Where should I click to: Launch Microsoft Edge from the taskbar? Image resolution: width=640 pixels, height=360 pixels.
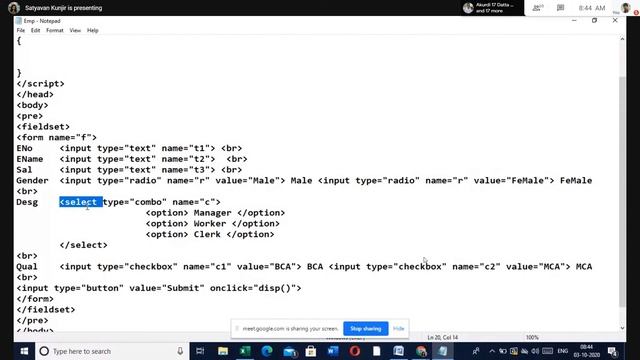[267, 351]
